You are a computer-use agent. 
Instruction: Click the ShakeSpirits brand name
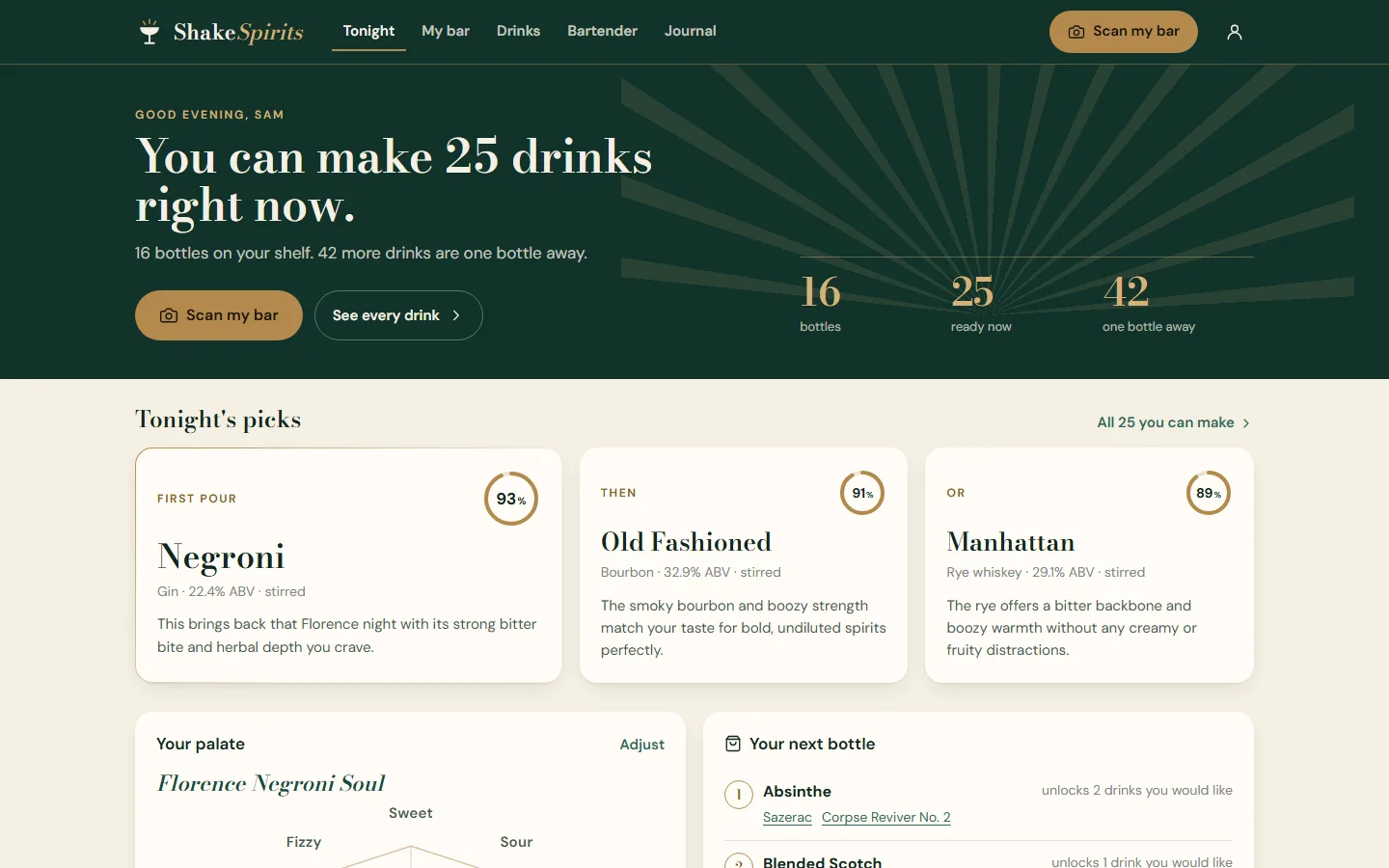(x=238, y=32)
